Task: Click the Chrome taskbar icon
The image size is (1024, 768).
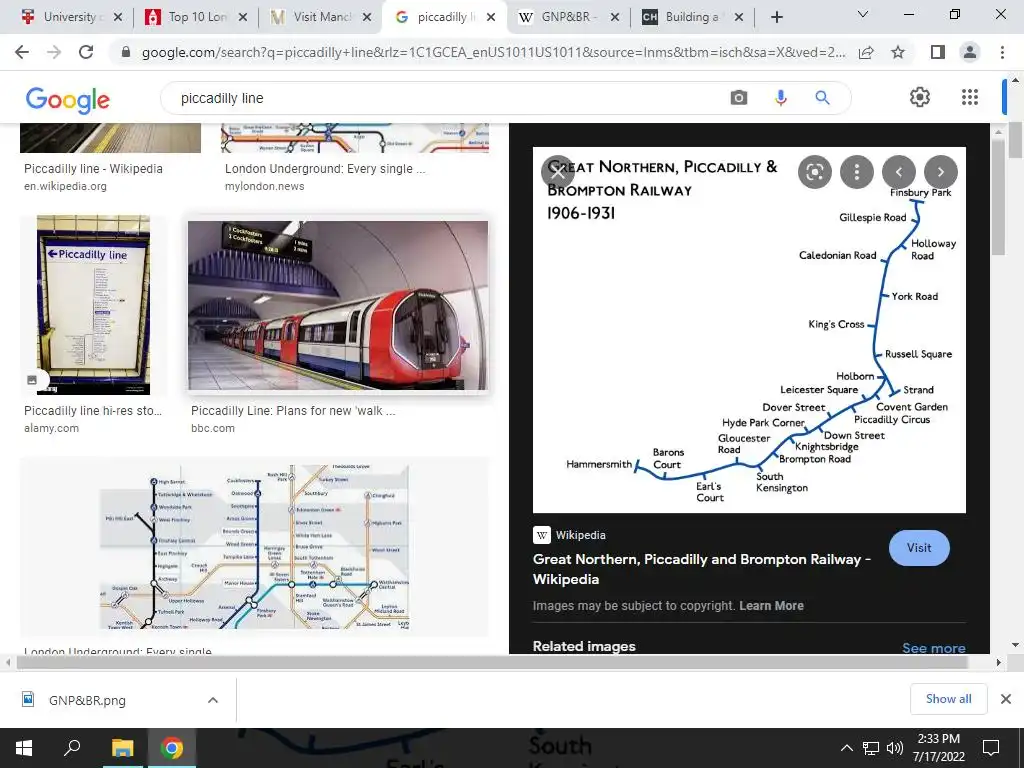Action: click(x=172, y=748)
